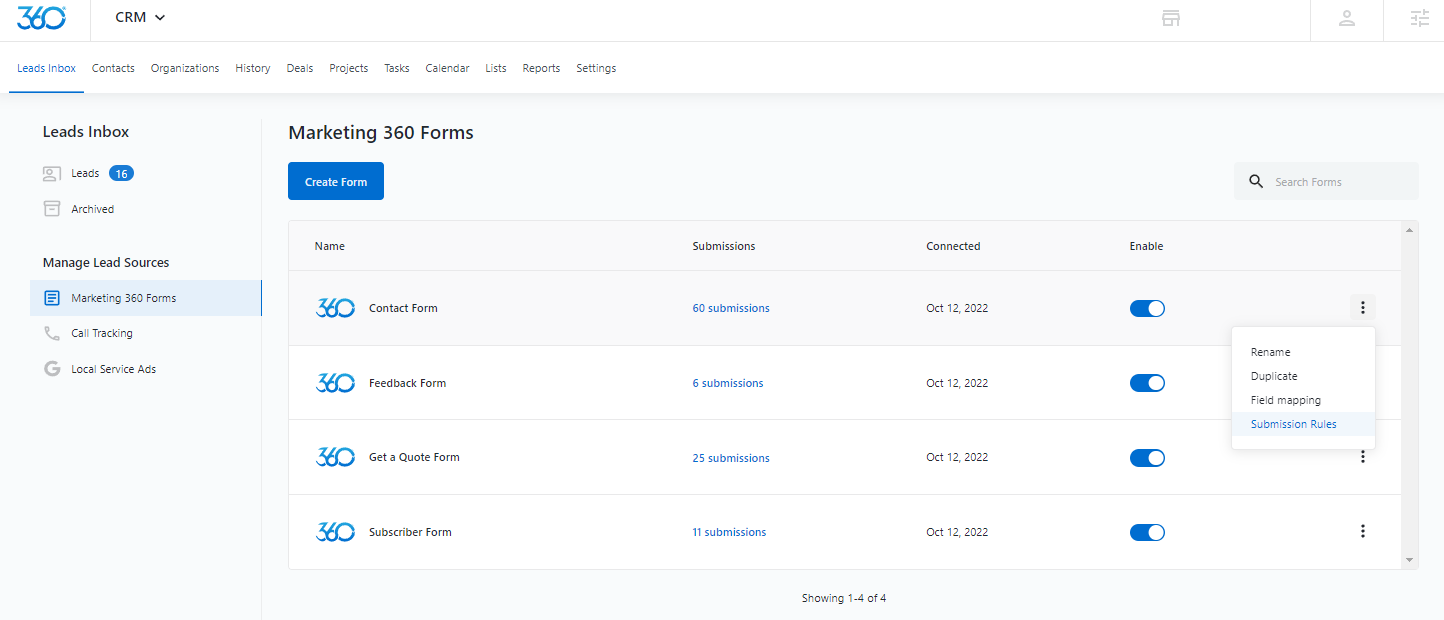Disable the Contact Form toggle

pyautogui.click(x=1147, y=308)
